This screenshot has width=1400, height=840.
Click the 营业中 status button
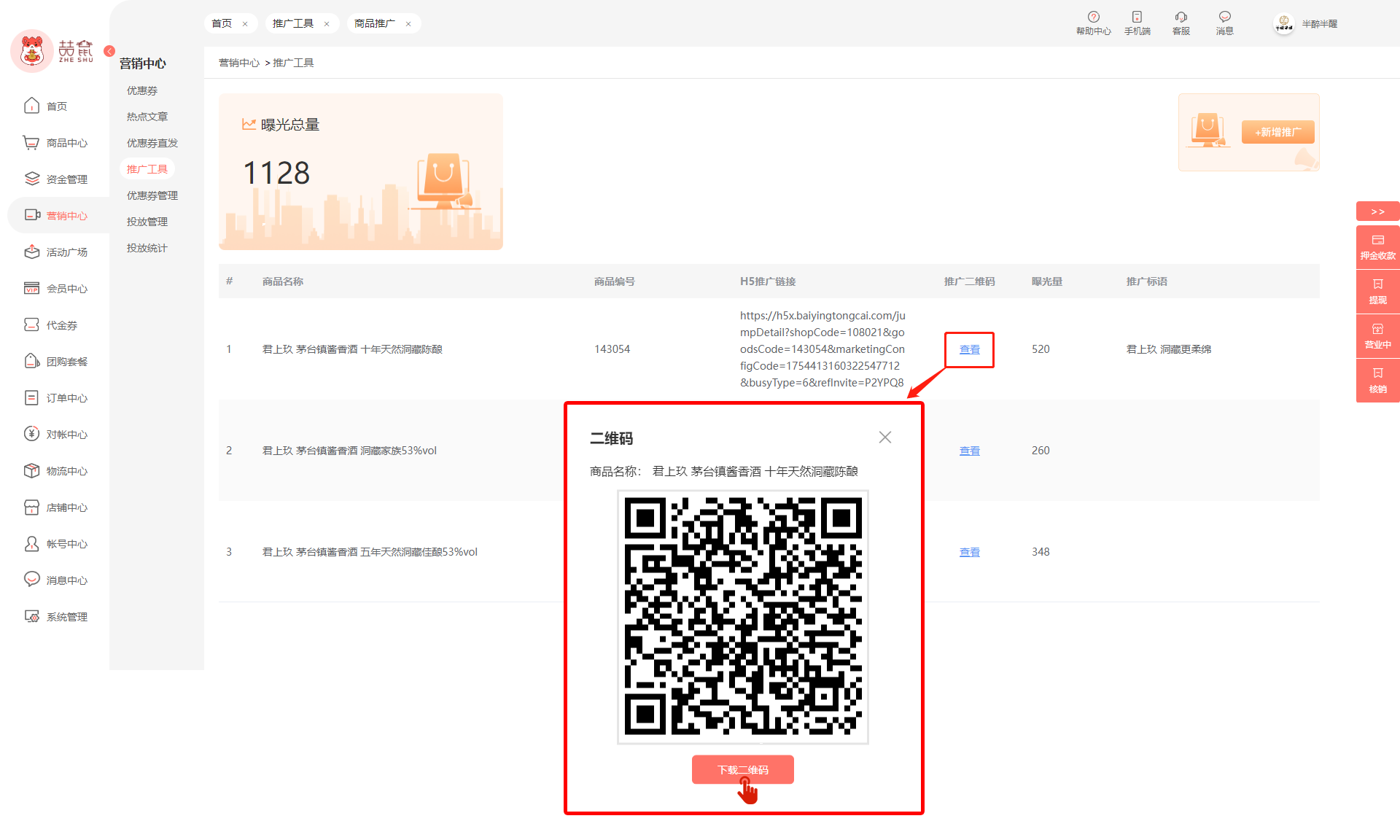(1377, 336)
